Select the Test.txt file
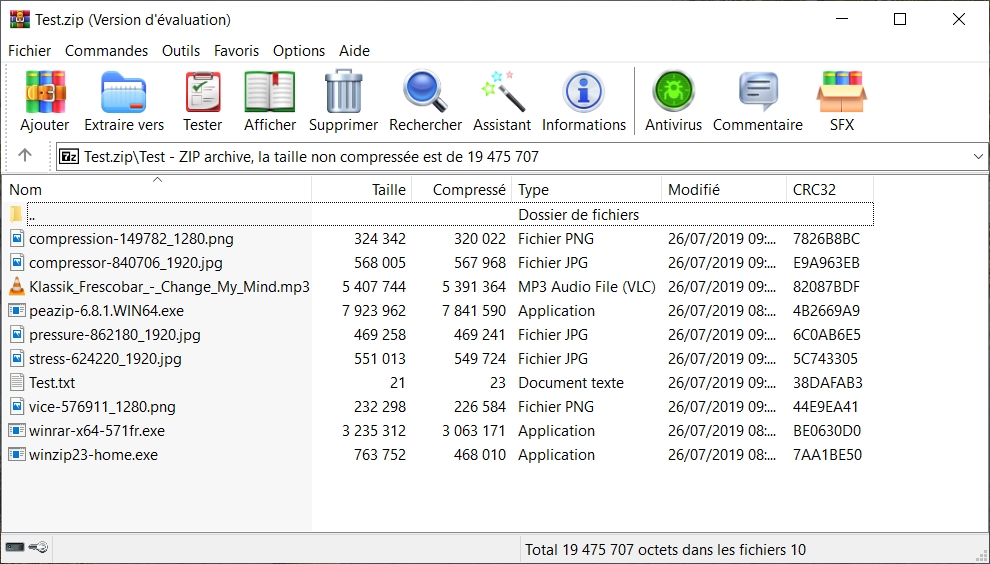This screenshot has height=564, width=990. tap(52, 383)
